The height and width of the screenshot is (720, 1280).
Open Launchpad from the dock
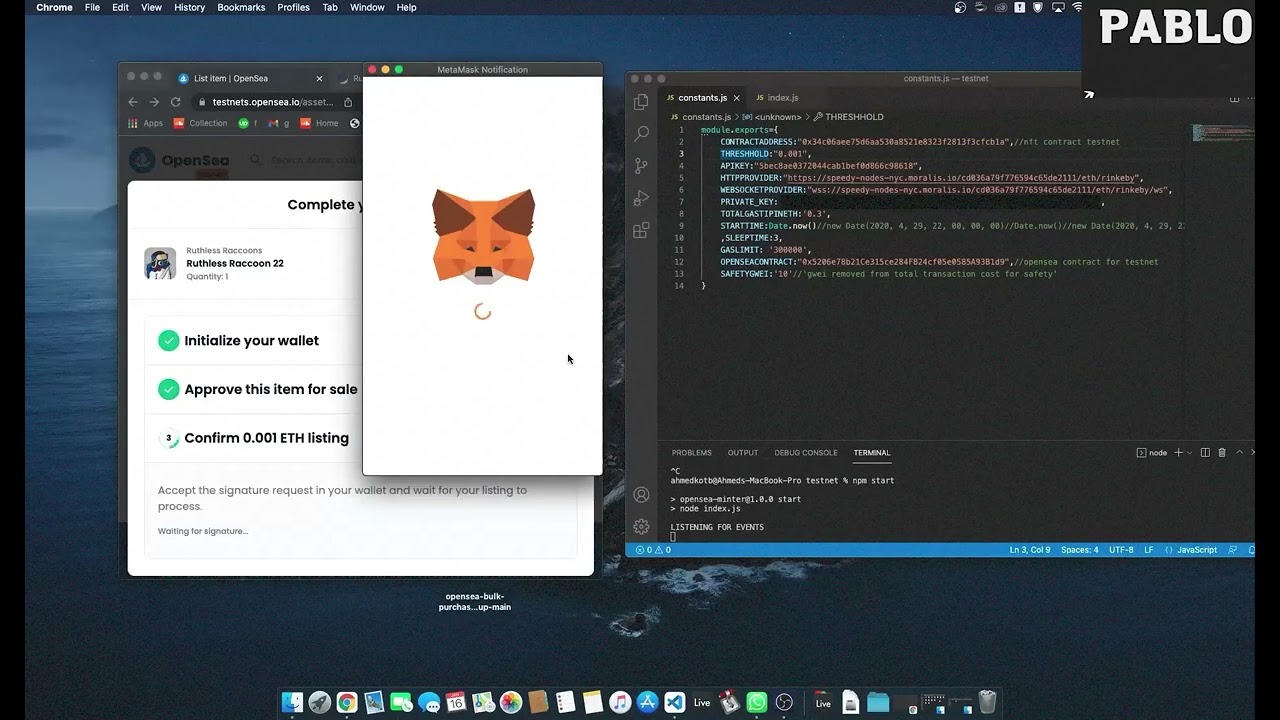click(x=319, y=702)
